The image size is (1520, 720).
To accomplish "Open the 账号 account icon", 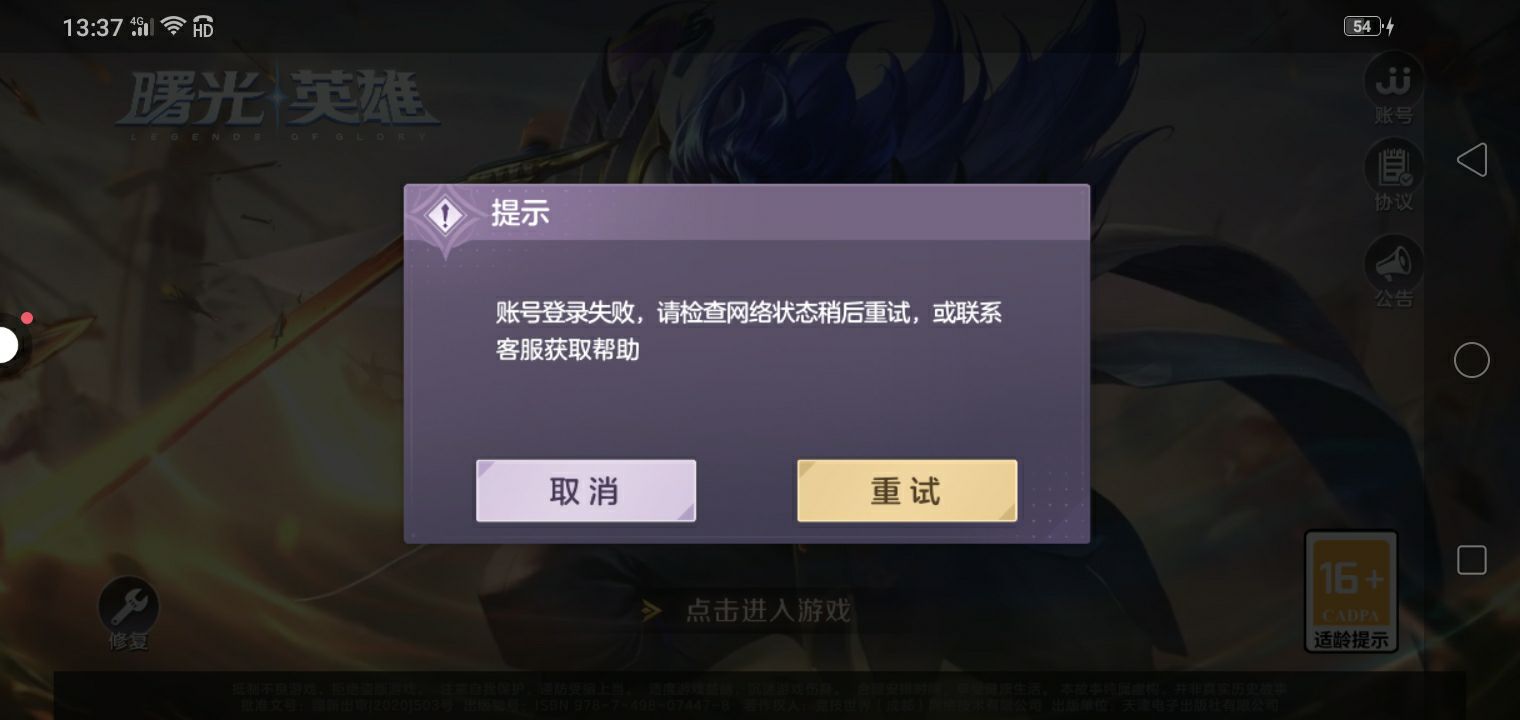I will [1394, 88].
